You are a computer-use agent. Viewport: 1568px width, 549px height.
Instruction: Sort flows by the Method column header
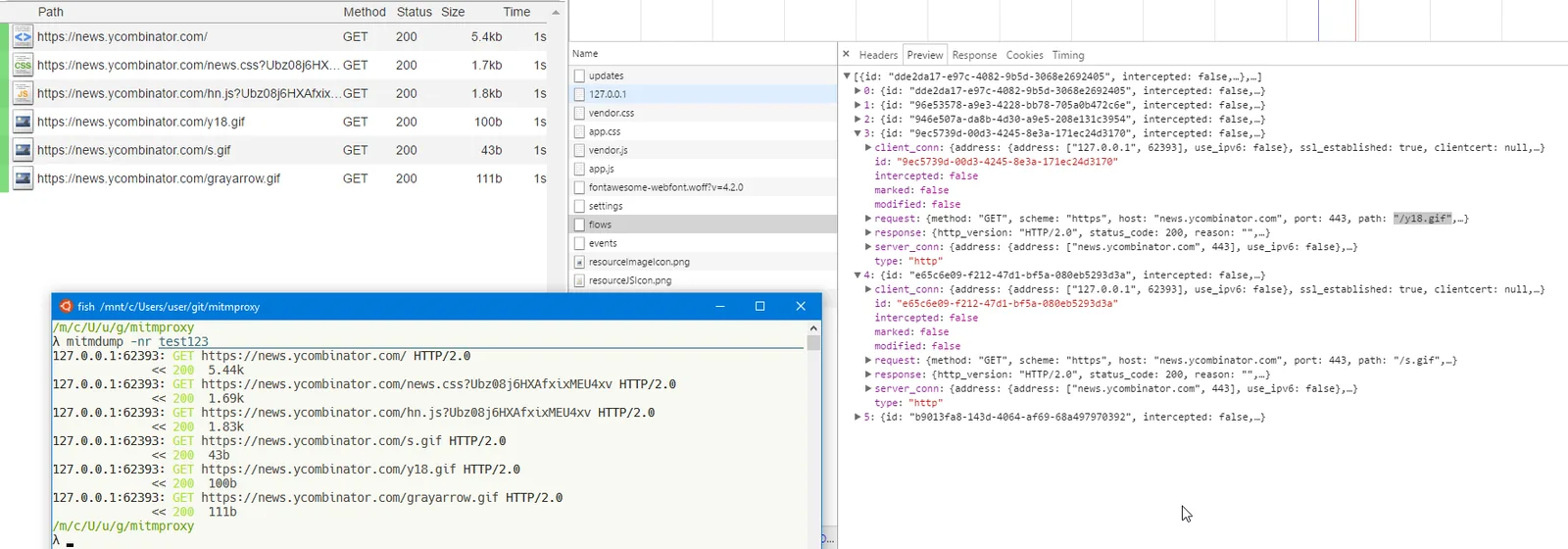365,12
